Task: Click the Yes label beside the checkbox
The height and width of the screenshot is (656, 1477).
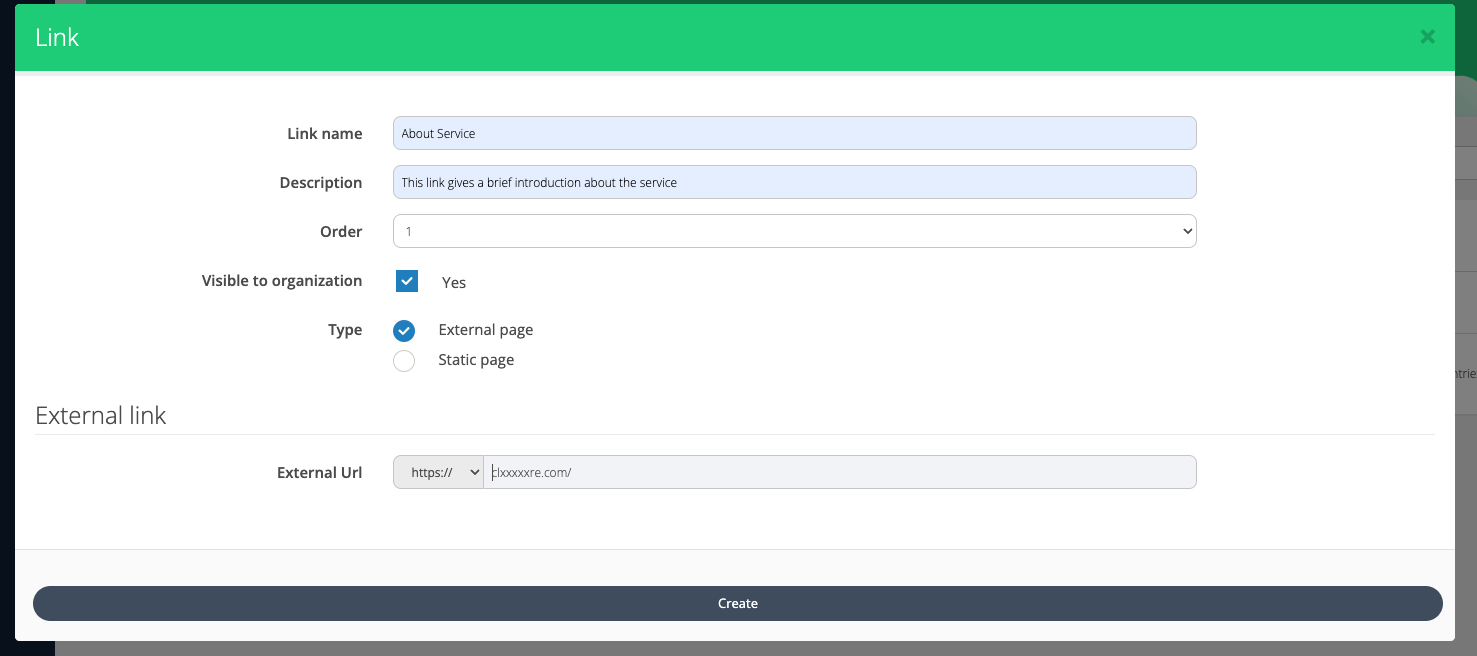Action: (x=454, y=282)
